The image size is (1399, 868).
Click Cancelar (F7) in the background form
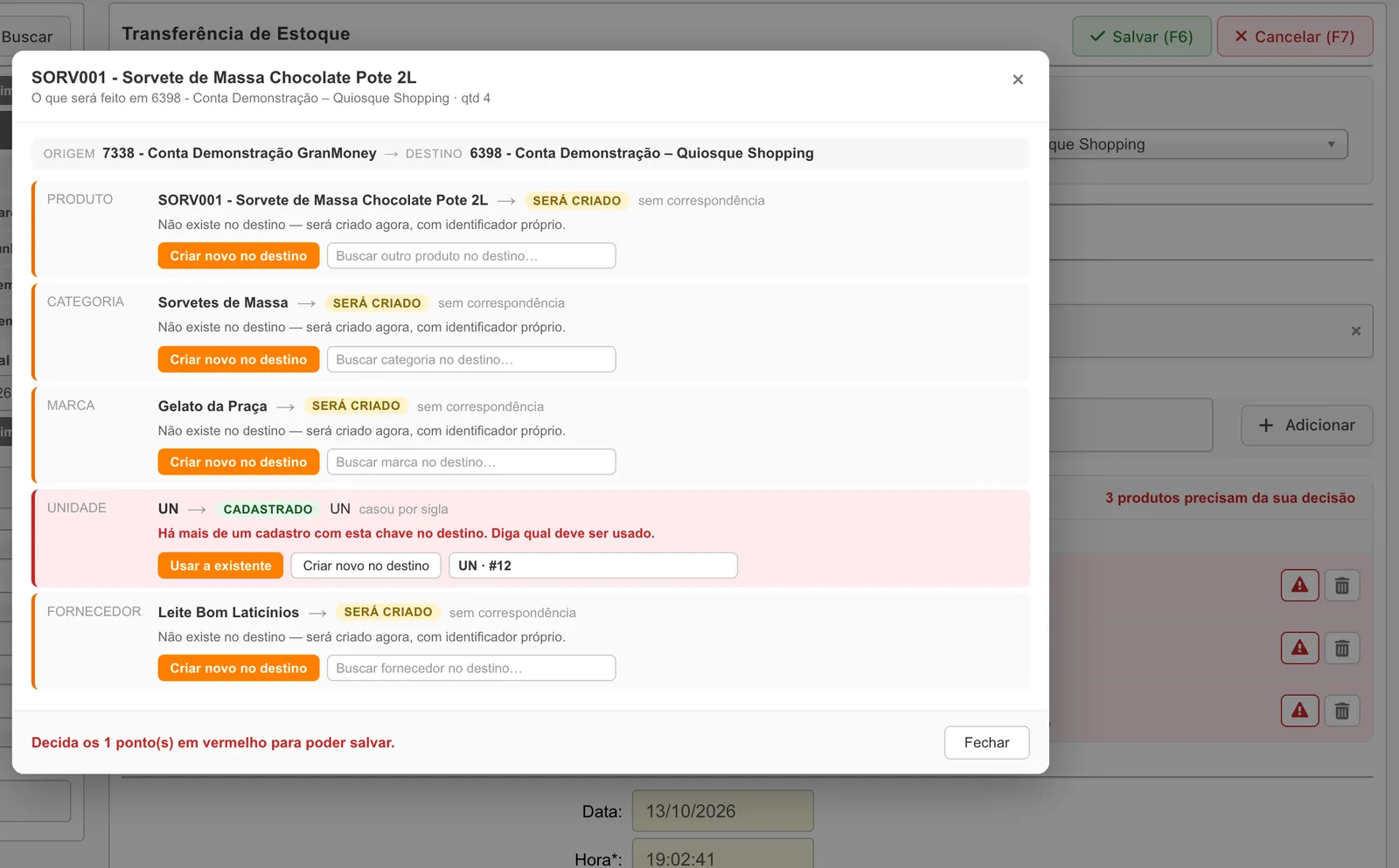tap(1295, 37)
